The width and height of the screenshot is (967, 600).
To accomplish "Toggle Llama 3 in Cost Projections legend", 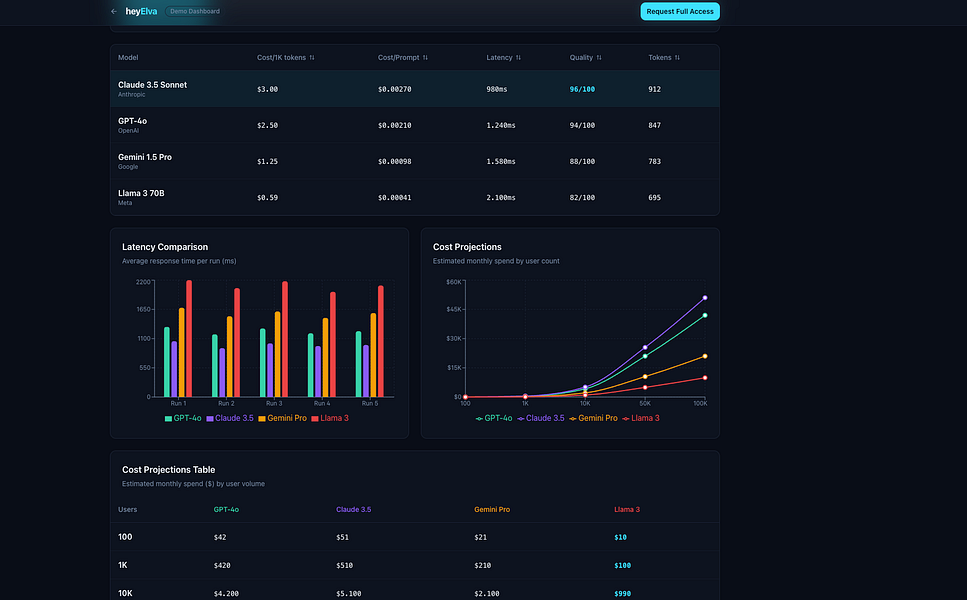I will coord(641,418).
